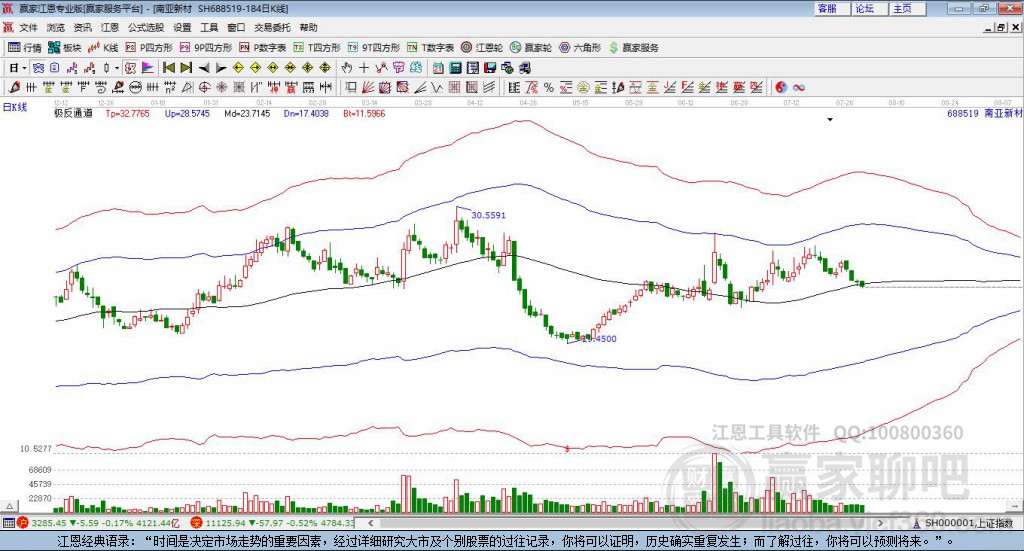
Task: Click the 极反通道 indicator label
Action: coord(73,114)
